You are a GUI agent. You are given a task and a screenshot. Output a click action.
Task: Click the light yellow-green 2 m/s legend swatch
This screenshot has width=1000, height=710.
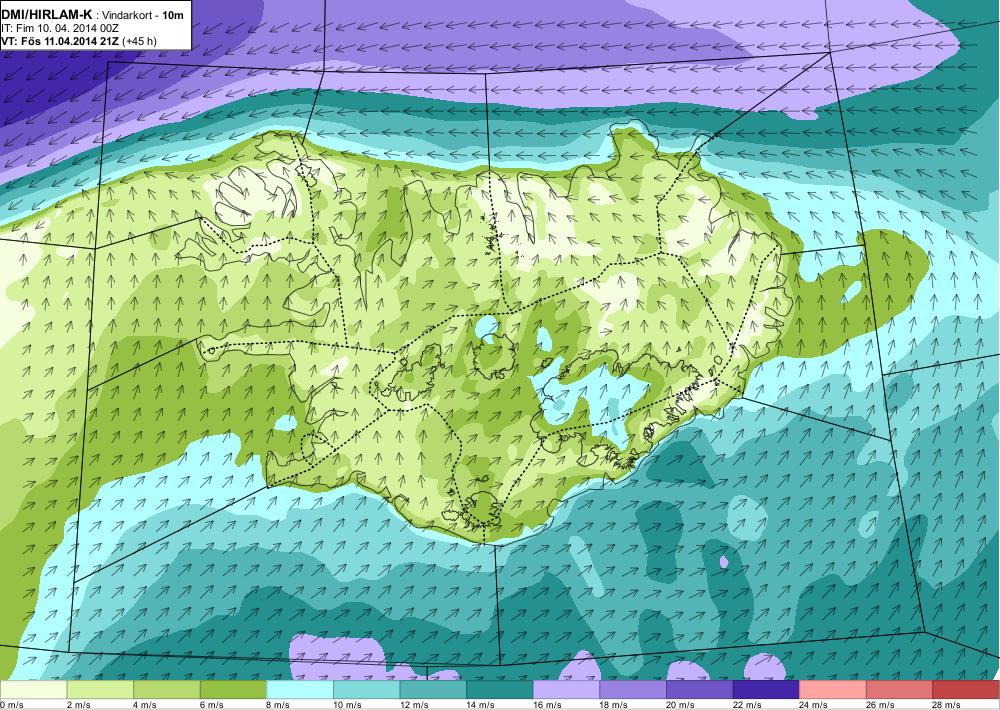tap(99, 690)
